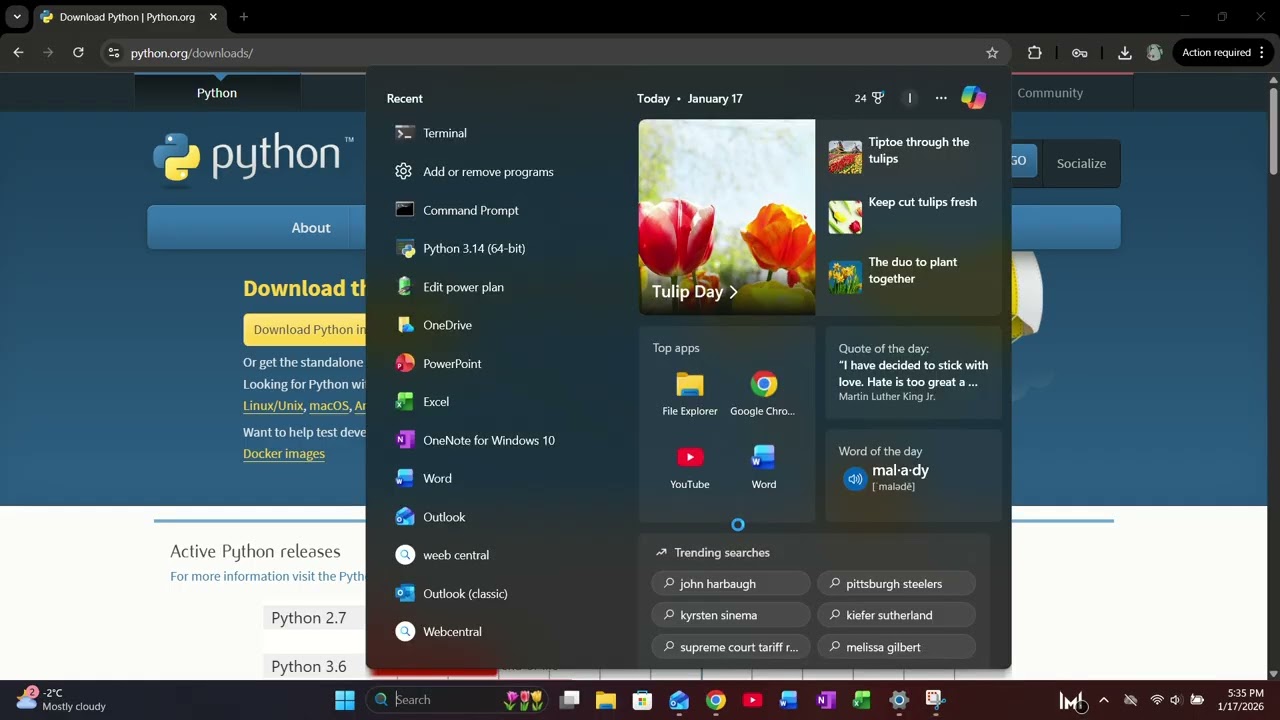Image resolution: width=1280 pixels, height=720 pixels.
Task: Search trending supreme court tariff
Action: pos(731,647)
